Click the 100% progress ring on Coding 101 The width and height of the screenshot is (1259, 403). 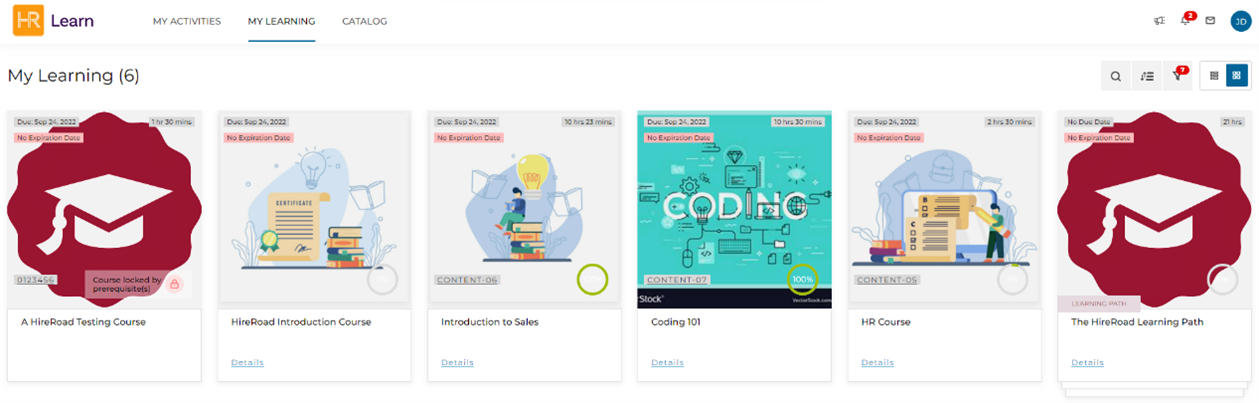802,280
